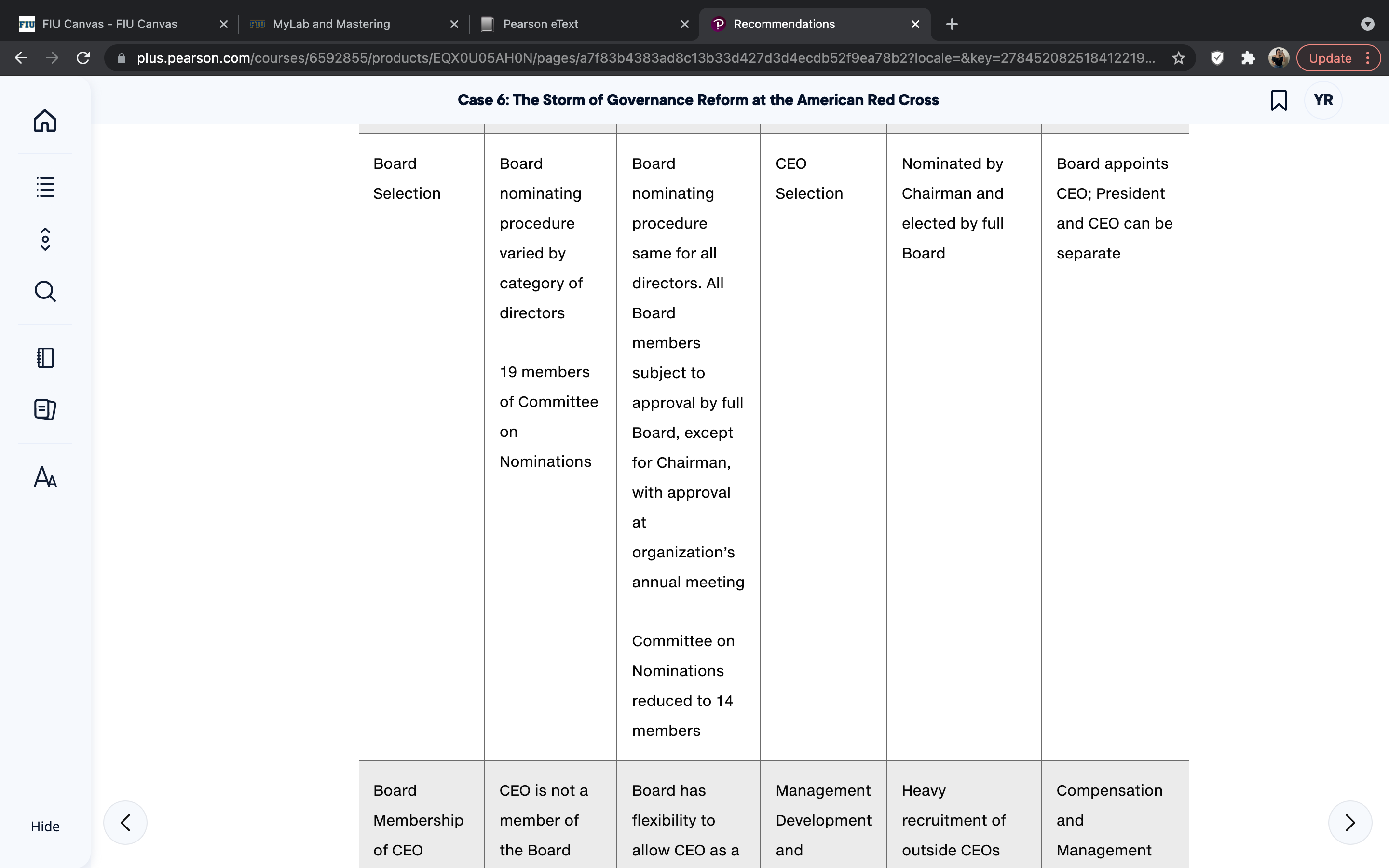Open the notebook icon in sidebar
The image size is (1389, 868).
click(x=45, y=358)
